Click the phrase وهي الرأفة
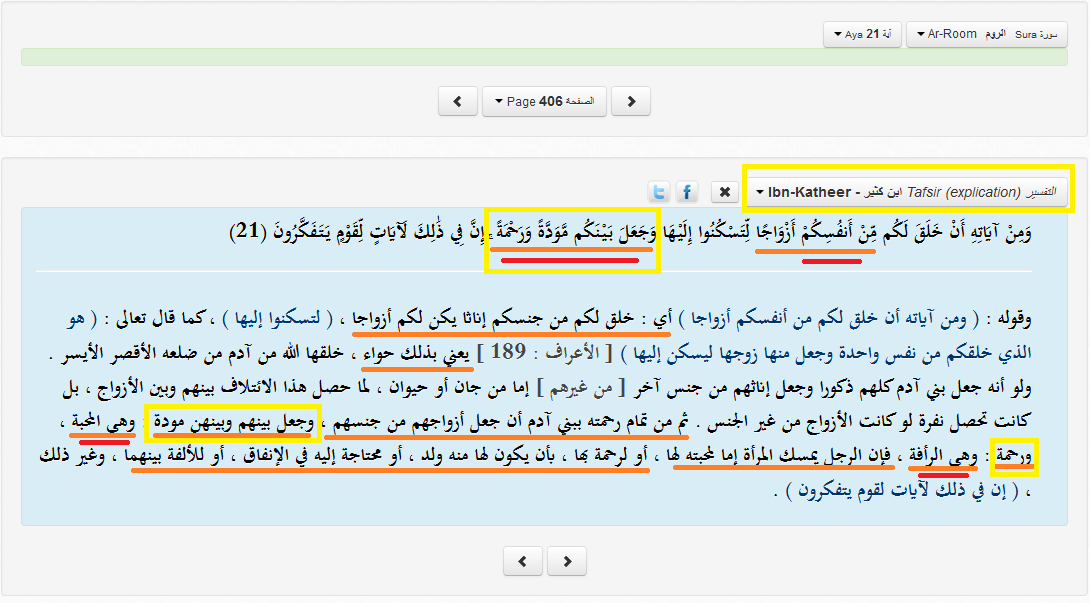The image size is (1090, 603). (943, 456)
